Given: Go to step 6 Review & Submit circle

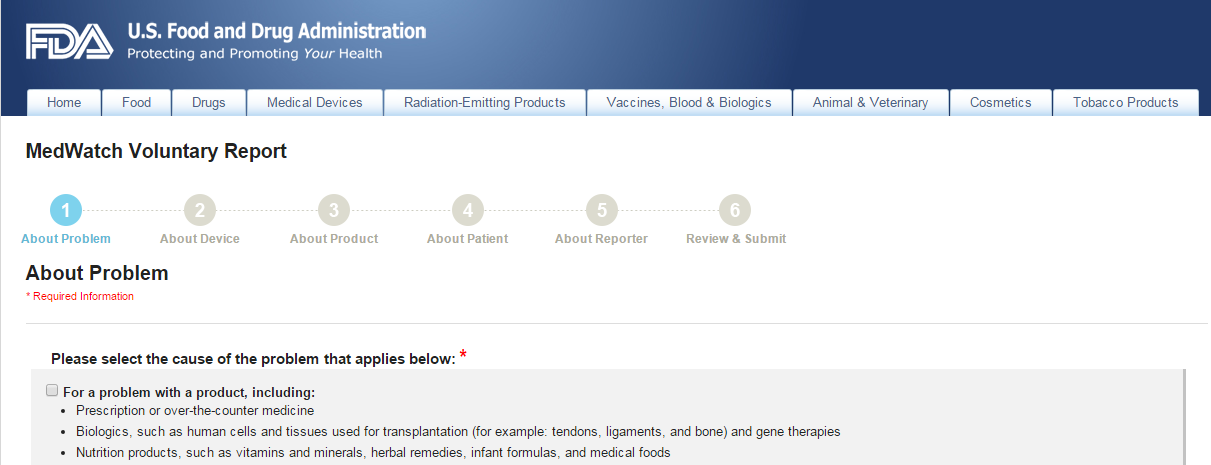Looking at the screenshot, I should pyautogui.click(x=735, y=210).
